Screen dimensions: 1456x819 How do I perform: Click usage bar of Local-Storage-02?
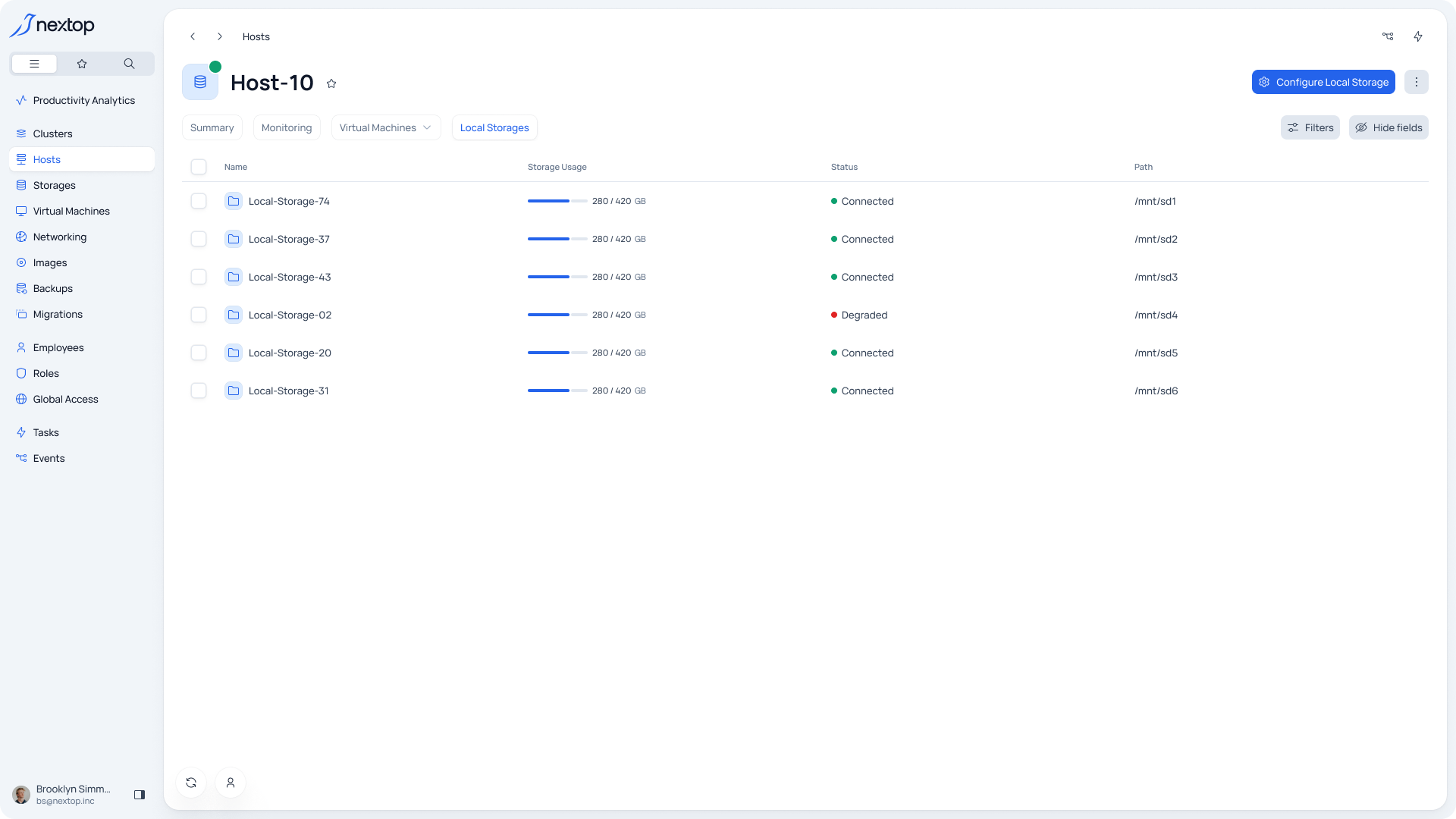pyautogui.click(x=557, y=315)
